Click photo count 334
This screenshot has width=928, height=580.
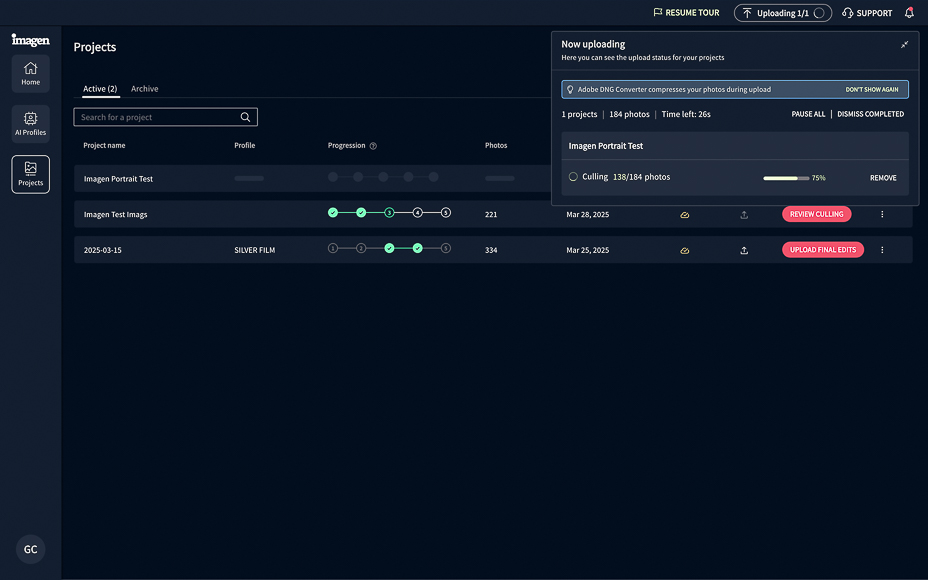point(491,250)
